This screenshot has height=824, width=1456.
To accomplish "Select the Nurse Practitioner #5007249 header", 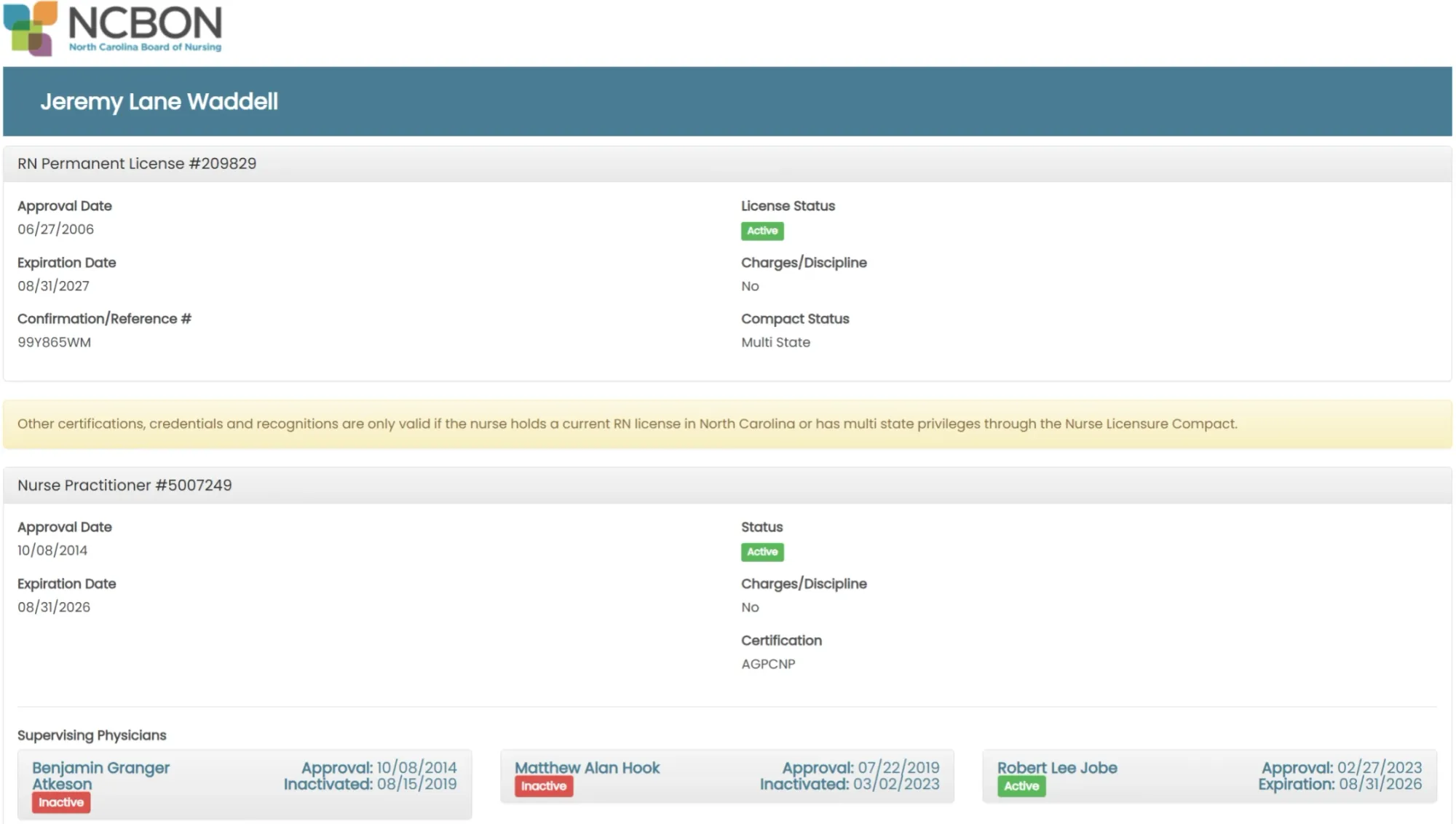I will (124, 486).
